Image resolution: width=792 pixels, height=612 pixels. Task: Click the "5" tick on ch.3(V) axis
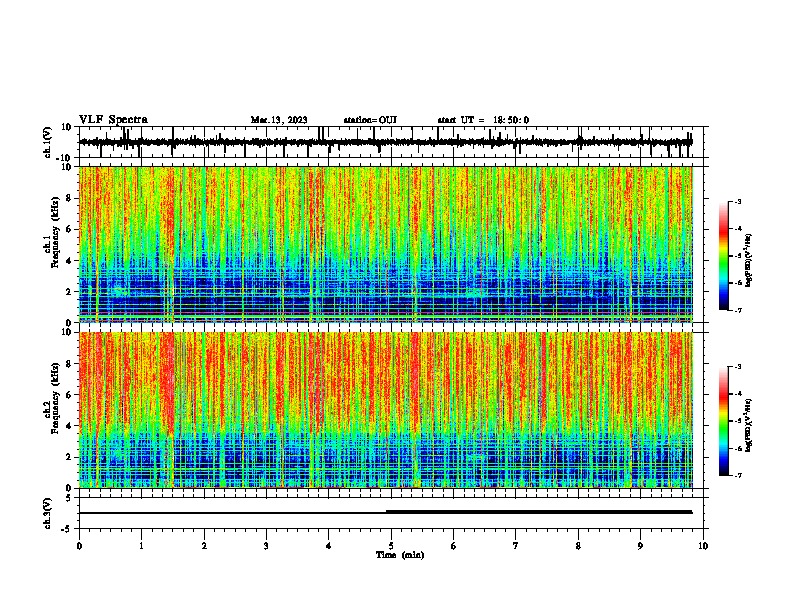click(69, 497)
